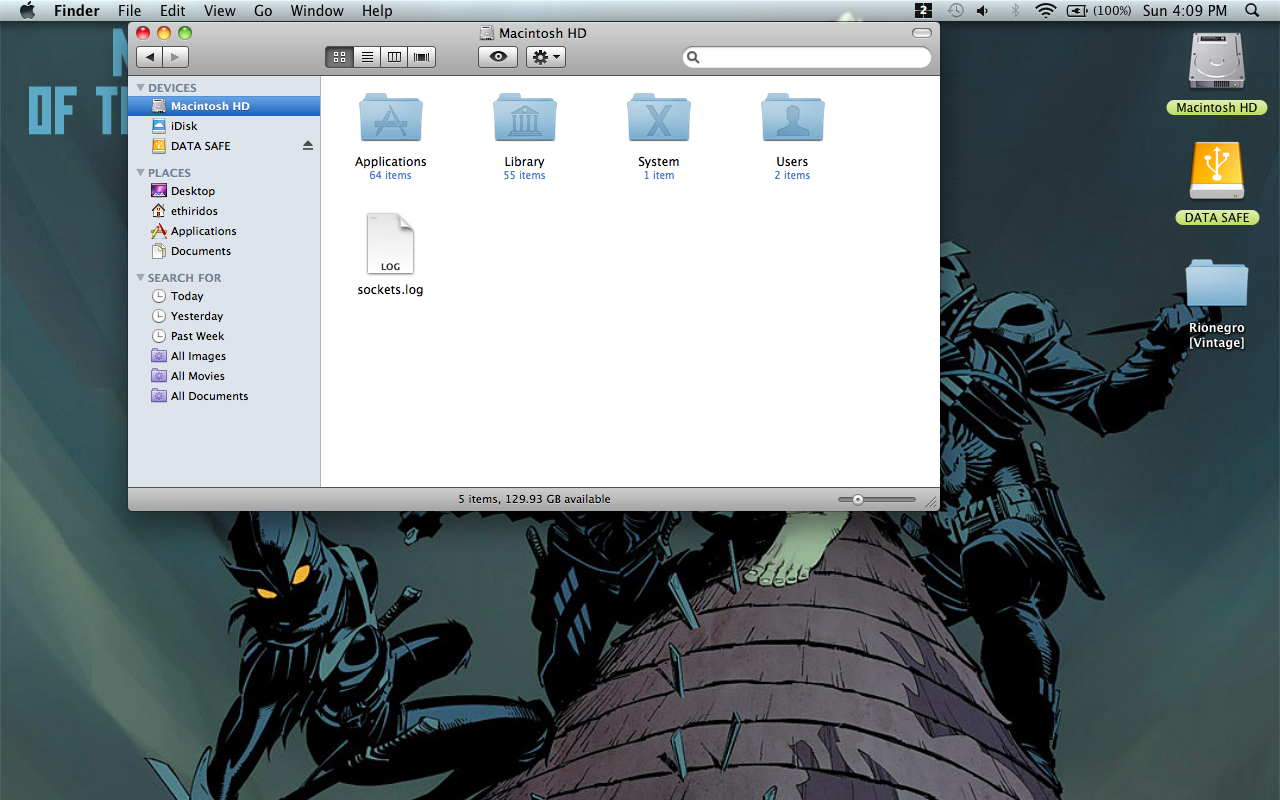
Task: Click the Finder search field
Action: tap(807, 57)
